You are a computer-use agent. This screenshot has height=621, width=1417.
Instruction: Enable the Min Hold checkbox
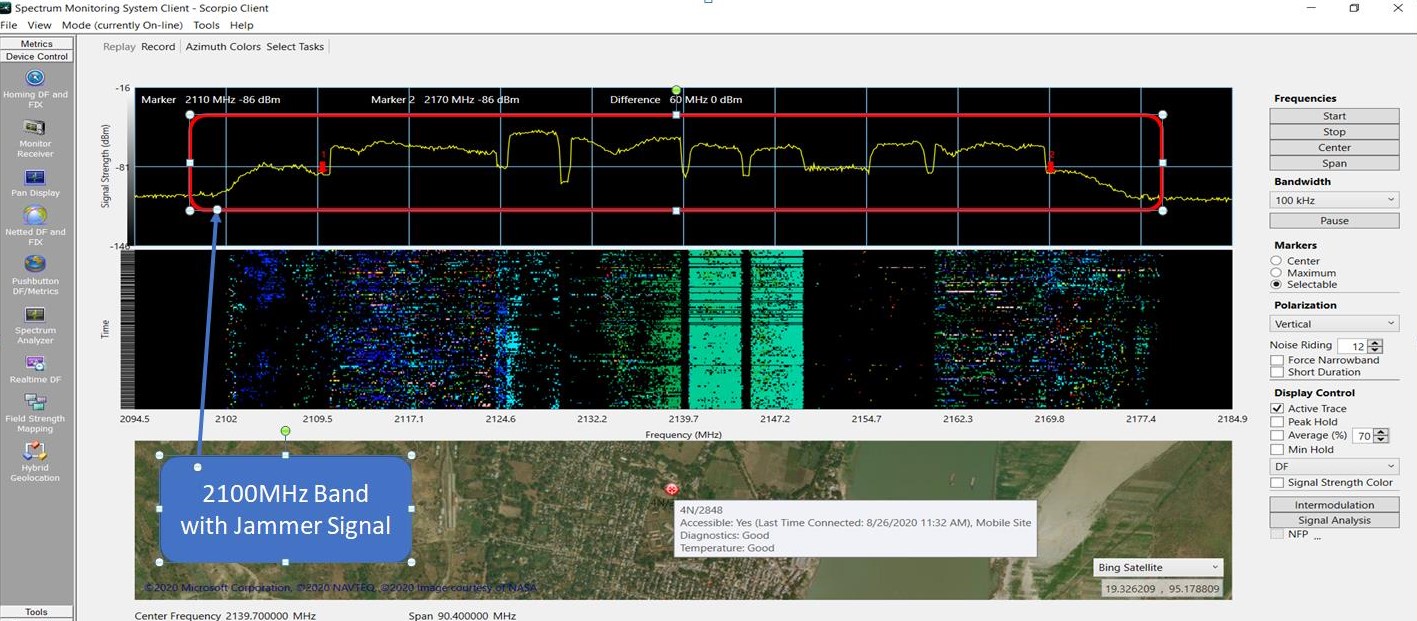pos(1277,449)
